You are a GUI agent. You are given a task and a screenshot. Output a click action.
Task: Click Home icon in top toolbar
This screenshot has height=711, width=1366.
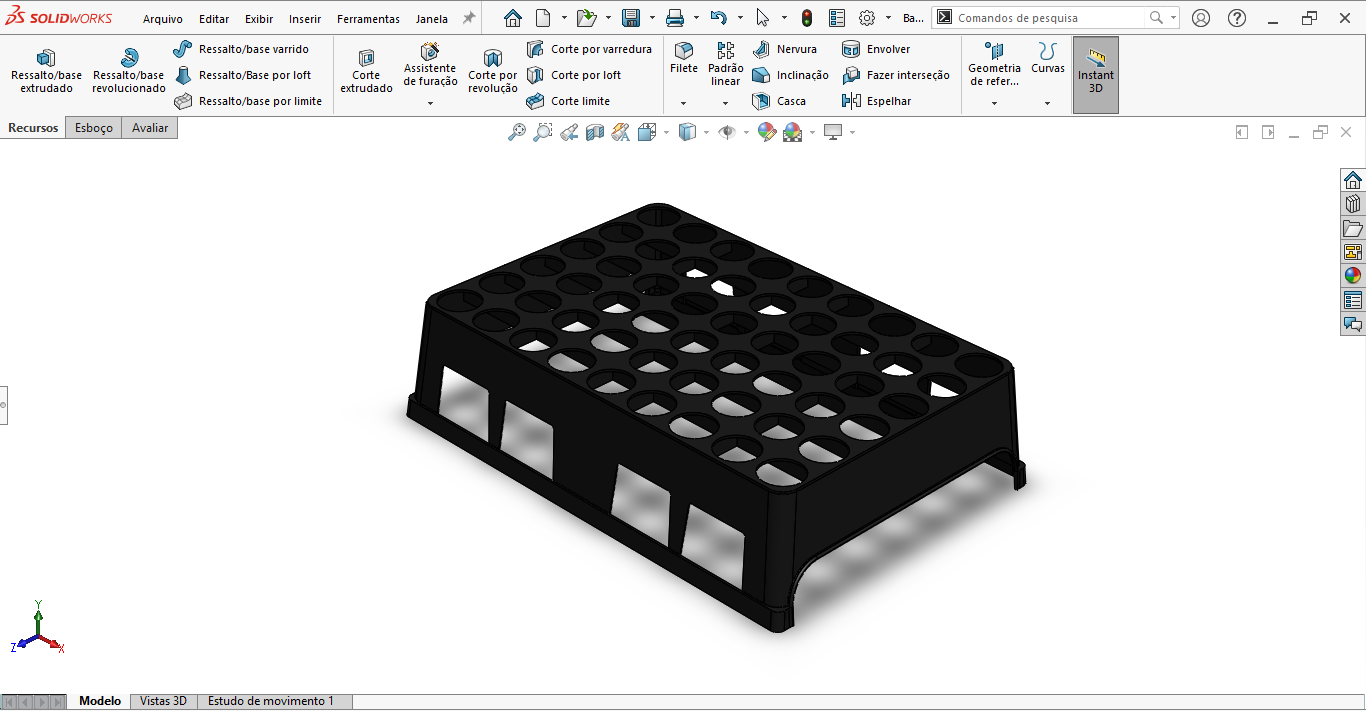pos(512,18)
